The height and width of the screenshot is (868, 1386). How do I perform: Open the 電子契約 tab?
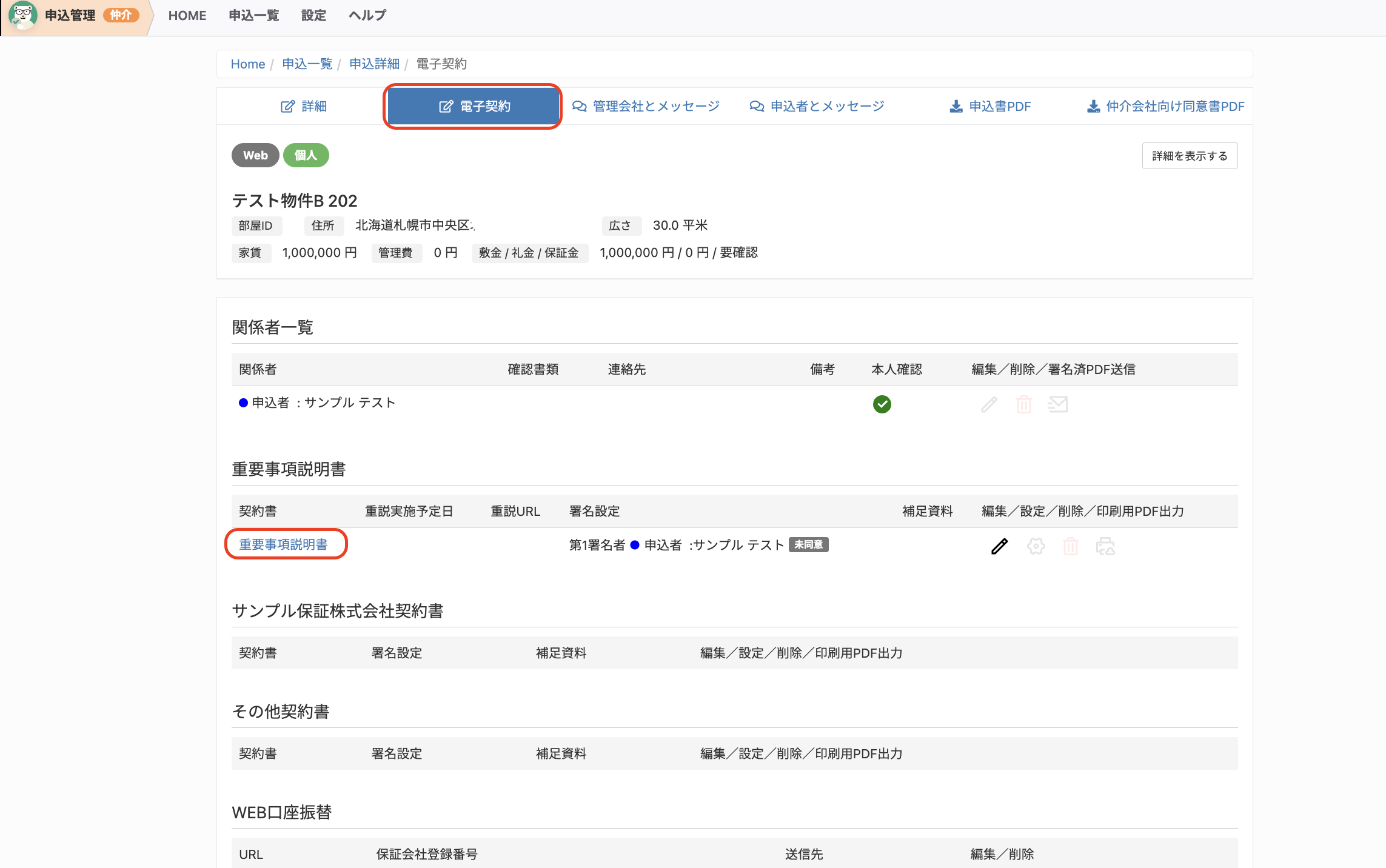473,107
